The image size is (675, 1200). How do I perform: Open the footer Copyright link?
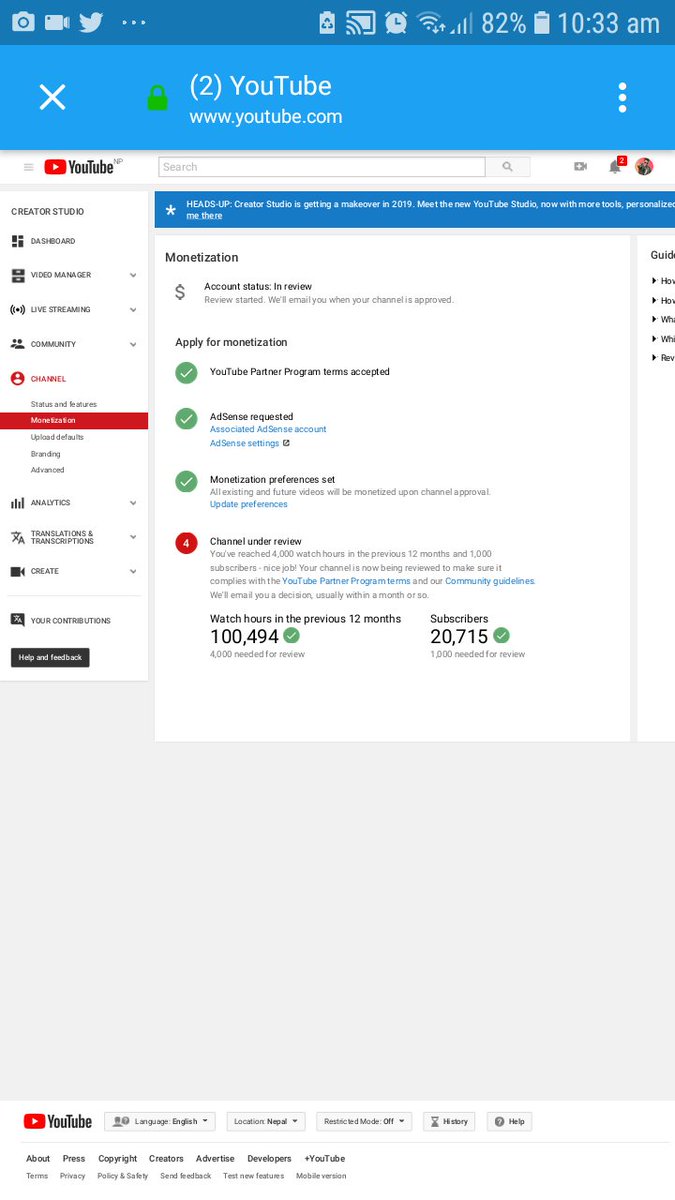point(118,1159)
